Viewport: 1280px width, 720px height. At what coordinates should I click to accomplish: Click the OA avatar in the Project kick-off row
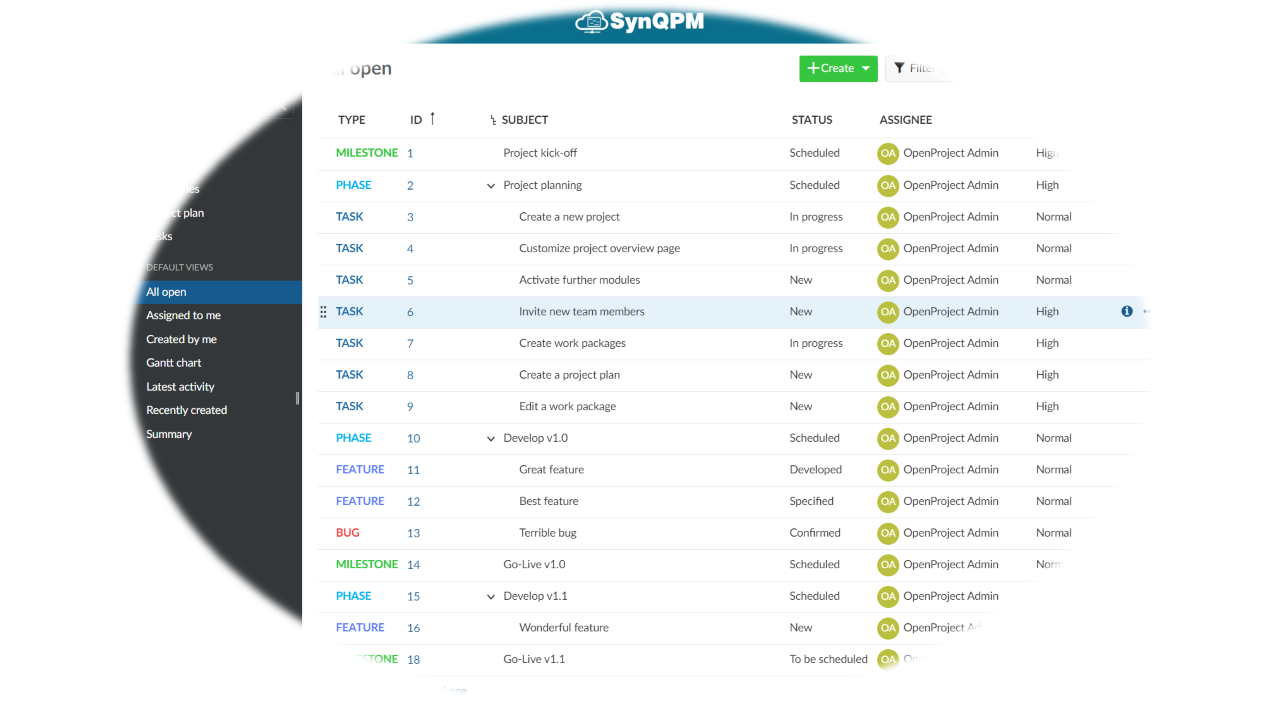tap(888, 153)
